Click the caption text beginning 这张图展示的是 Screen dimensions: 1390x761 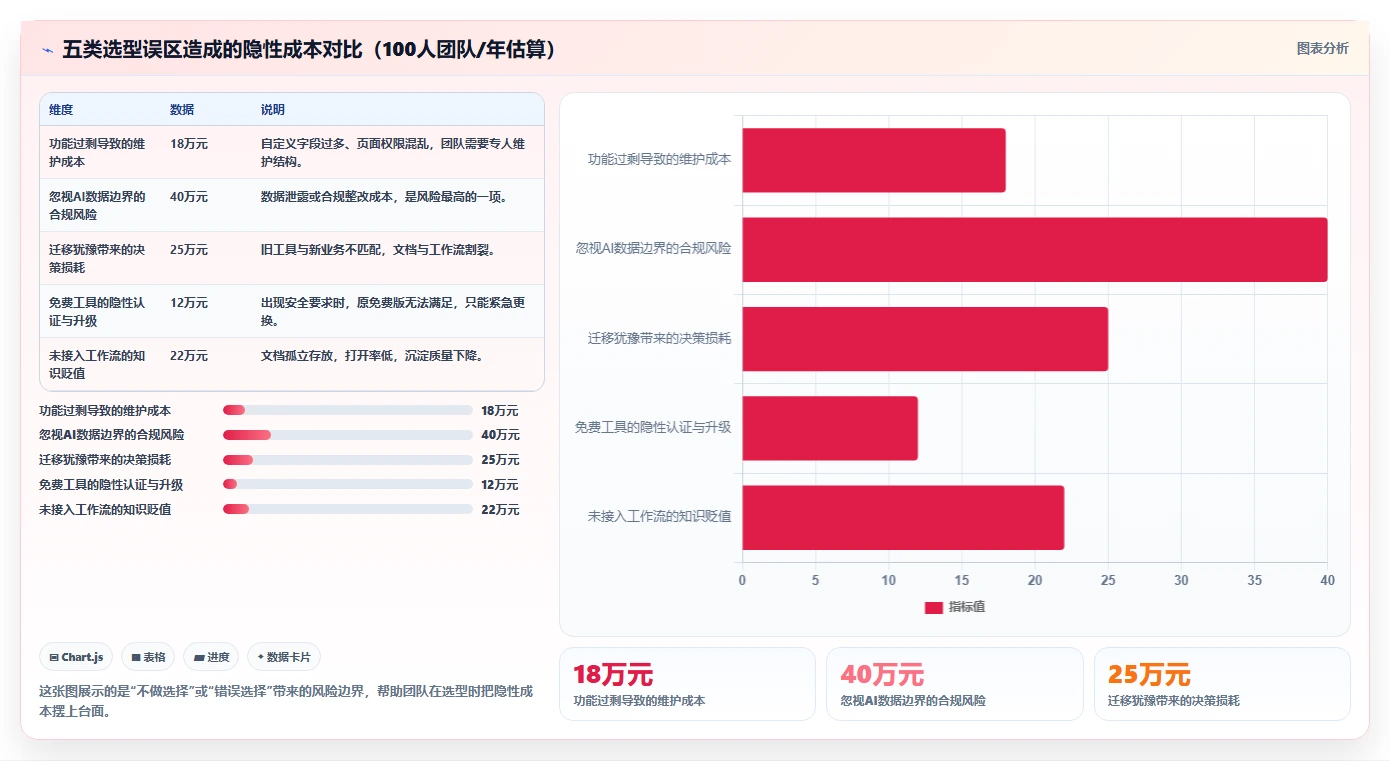click(286, 701)
